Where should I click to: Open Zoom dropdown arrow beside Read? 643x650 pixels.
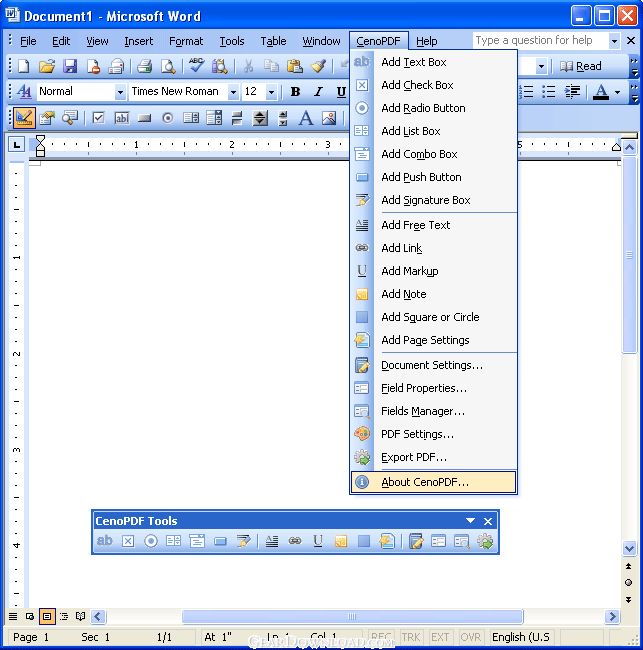tap(541, 66)
